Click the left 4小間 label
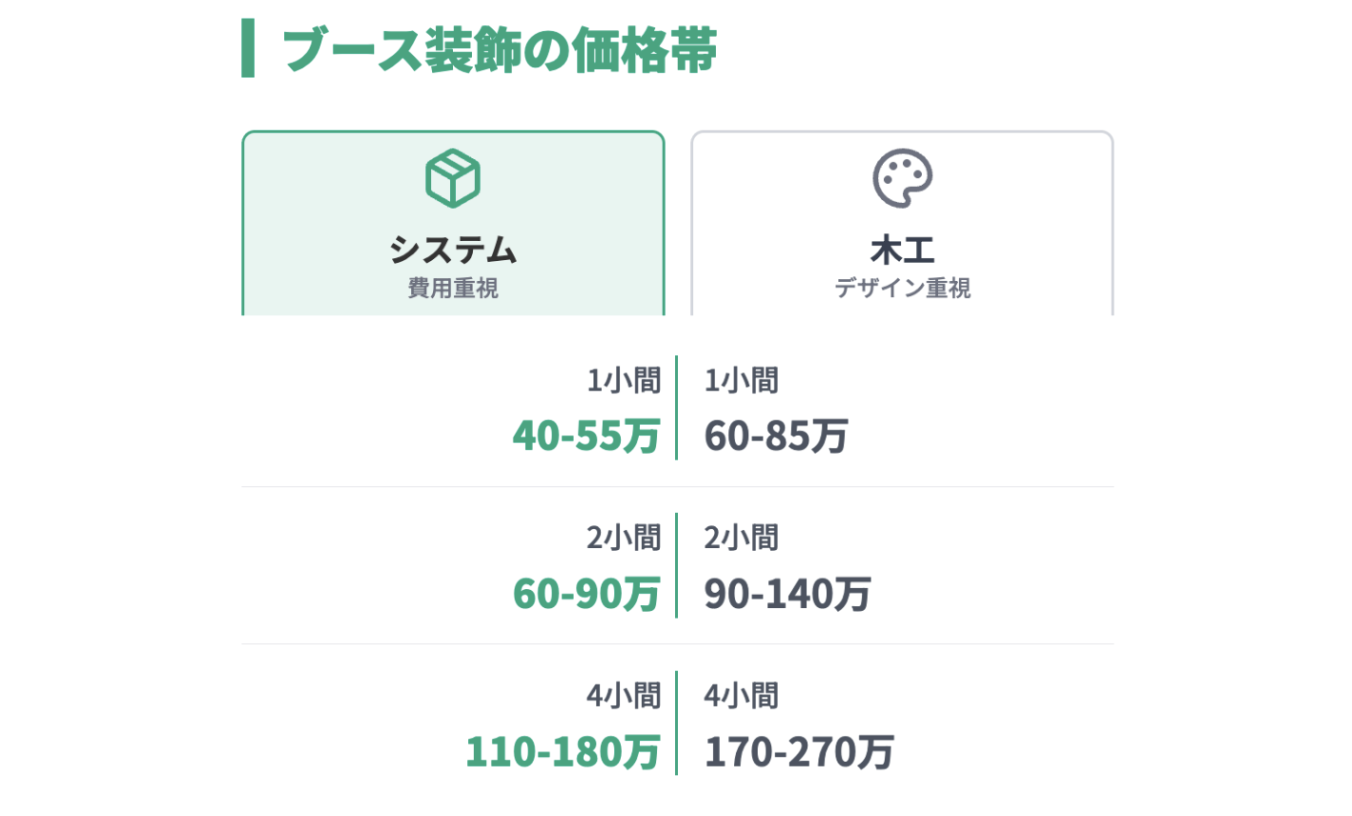1352x816 pixels. 624,696
